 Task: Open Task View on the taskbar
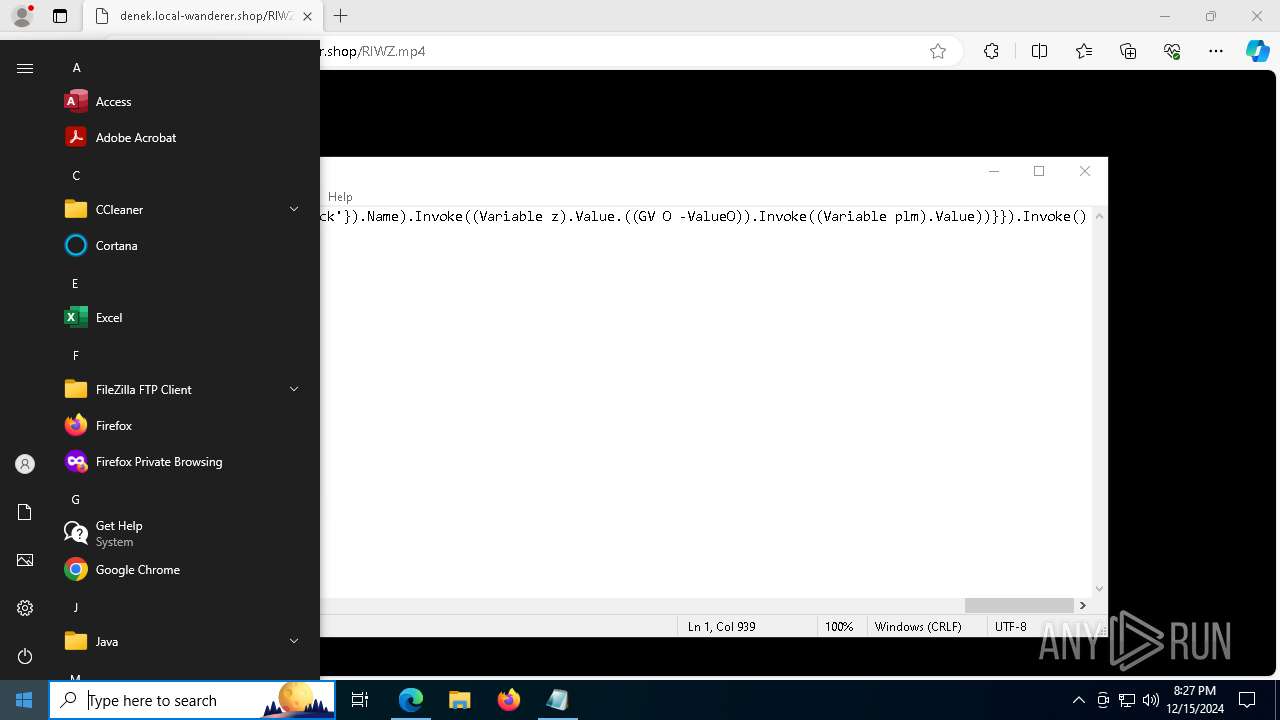click(360, 700)
